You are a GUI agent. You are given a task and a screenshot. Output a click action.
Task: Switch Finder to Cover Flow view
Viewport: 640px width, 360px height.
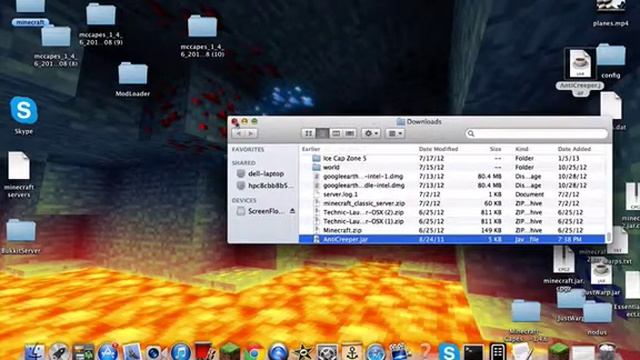[x=350, y=133]
